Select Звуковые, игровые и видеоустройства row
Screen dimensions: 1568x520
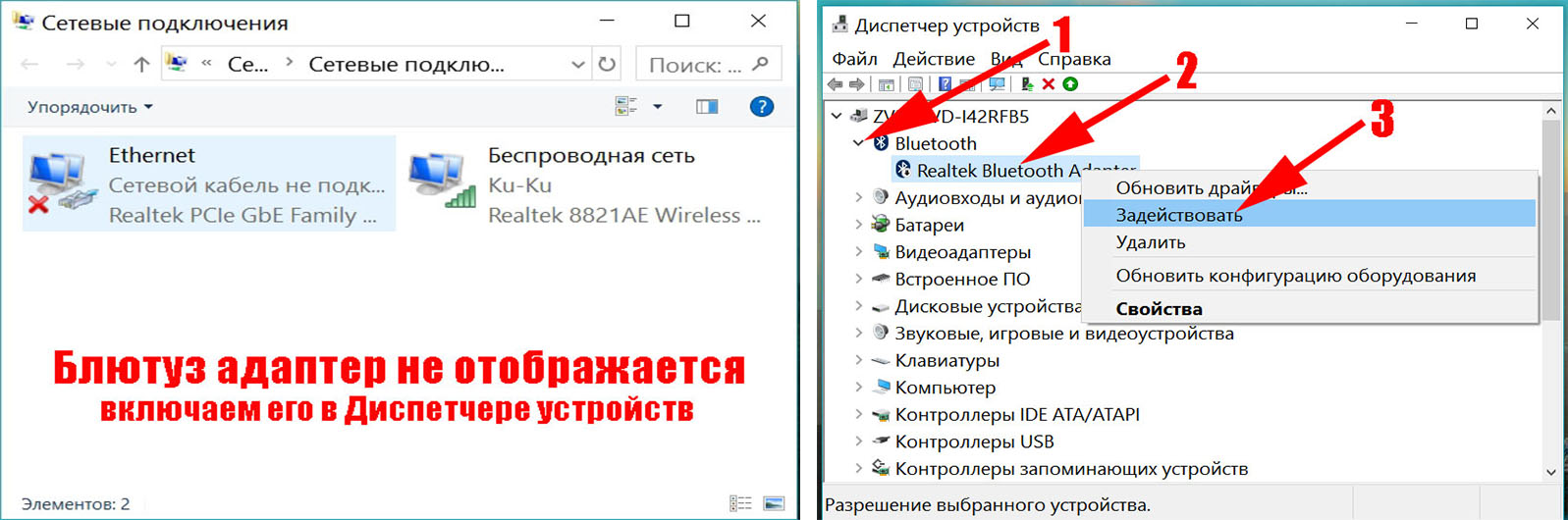(1064, 334)
